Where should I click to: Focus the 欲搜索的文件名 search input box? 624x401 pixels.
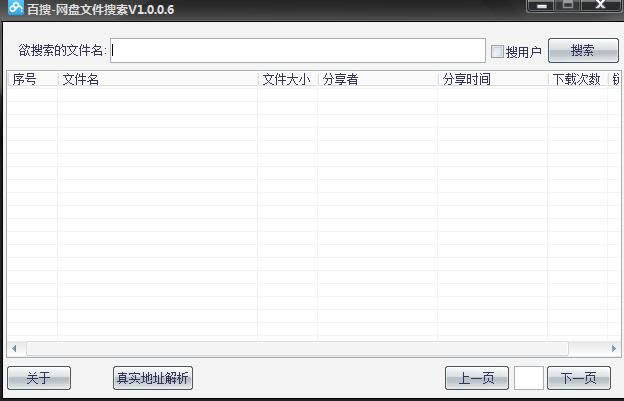coord(298,51)
